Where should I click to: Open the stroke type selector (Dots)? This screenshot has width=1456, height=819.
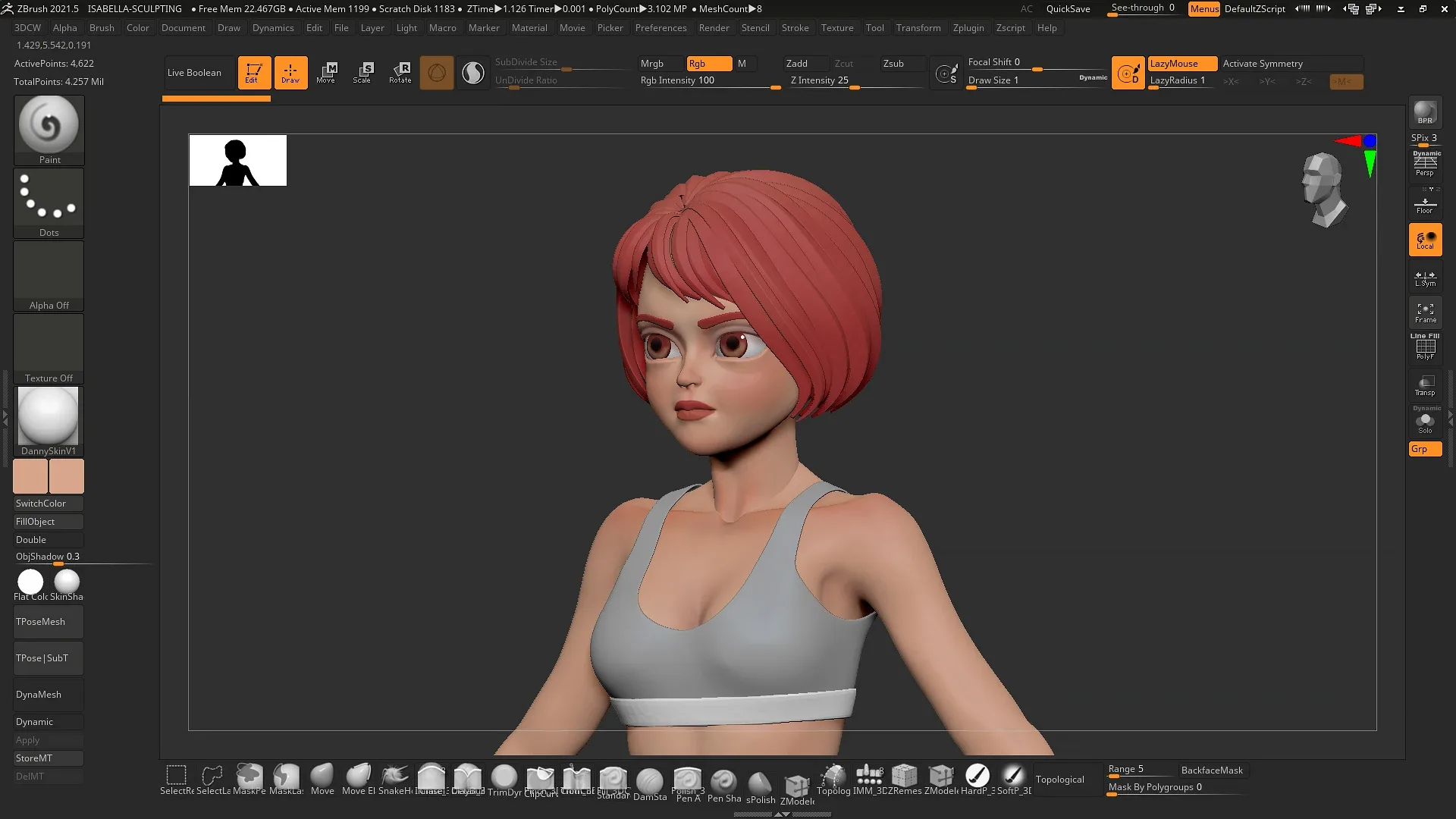point(48,199)
